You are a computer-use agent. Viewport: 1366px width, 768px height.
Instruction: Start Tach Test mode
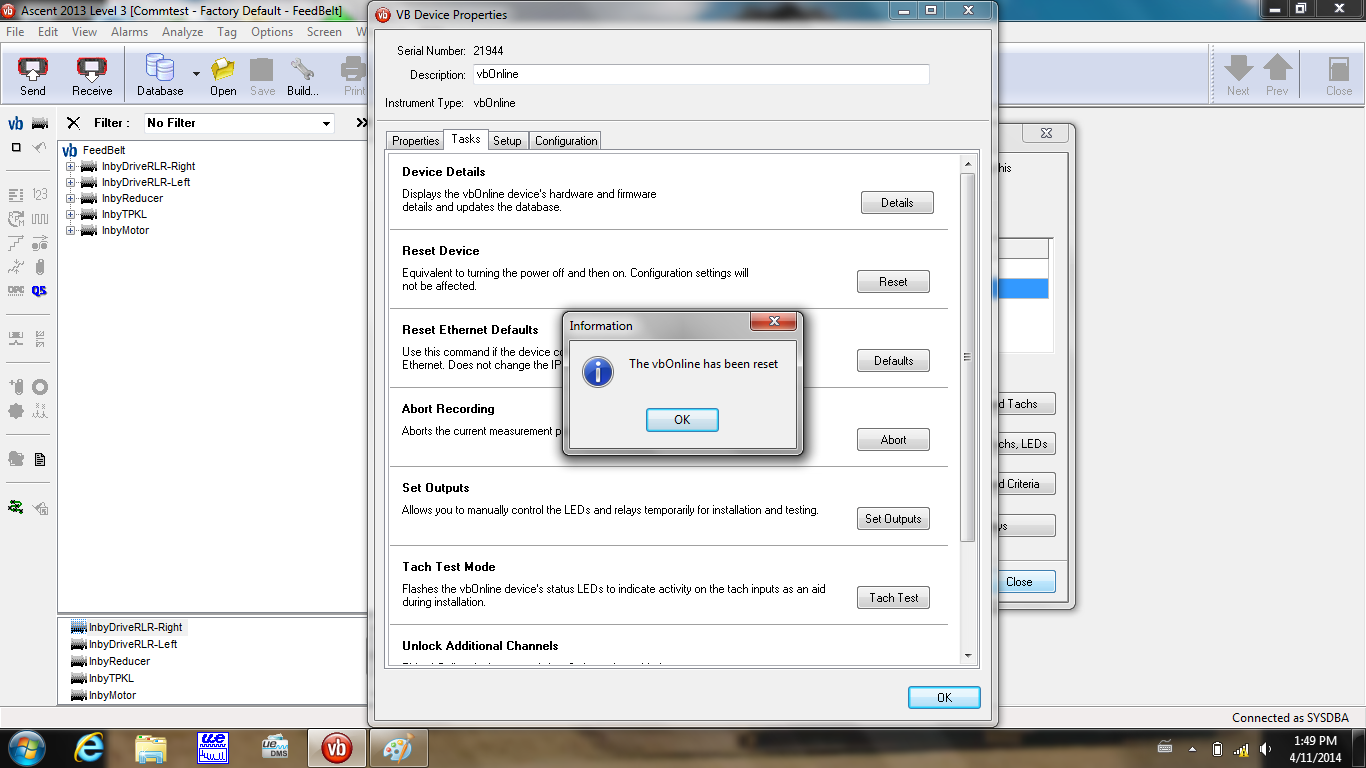coord(893,597)
